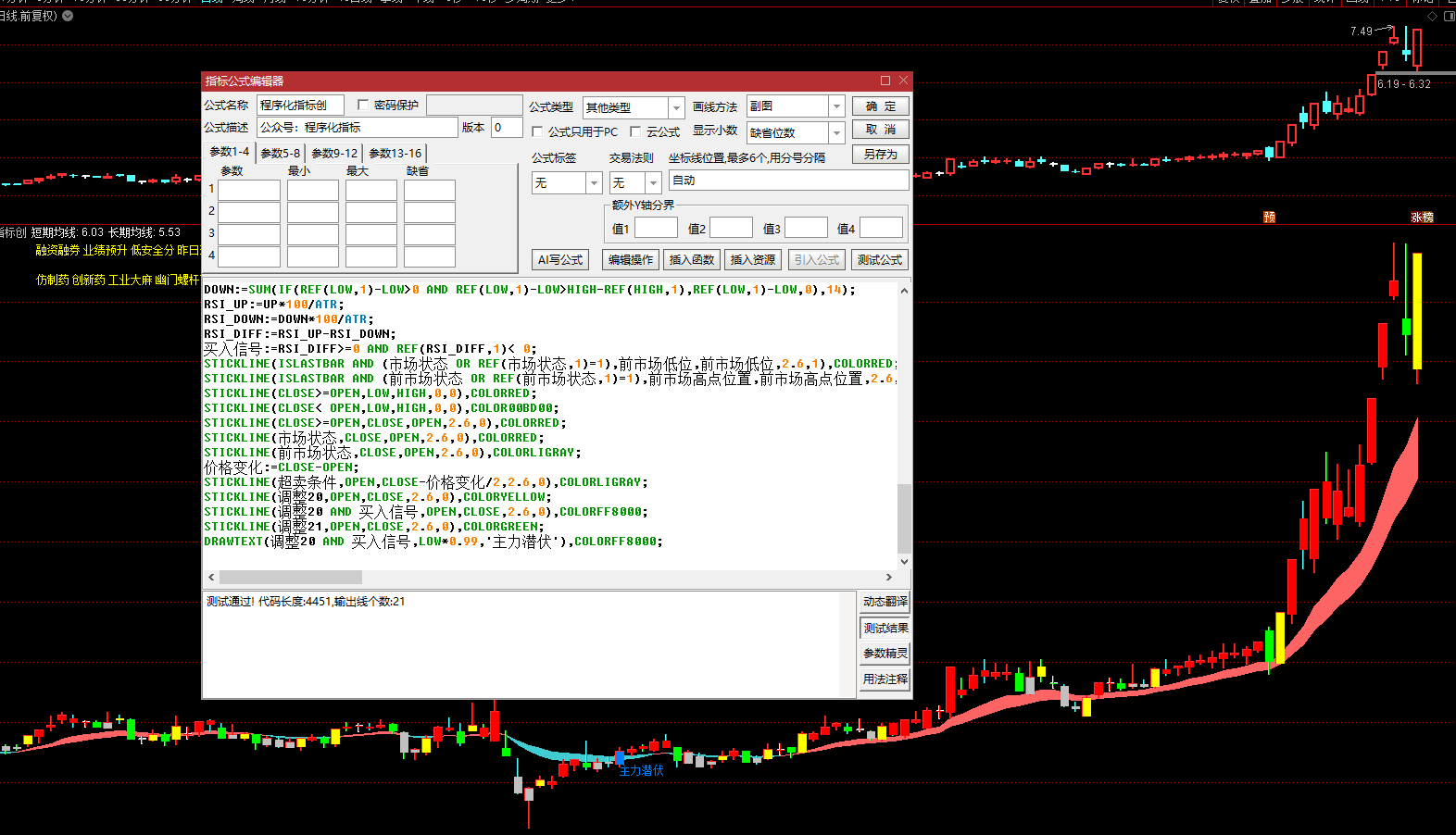The height and width of the screenshot is (835, 1456).
Task: Click into the 公式名称 text field
Action: pyautogui.click(x=300, y=106)
